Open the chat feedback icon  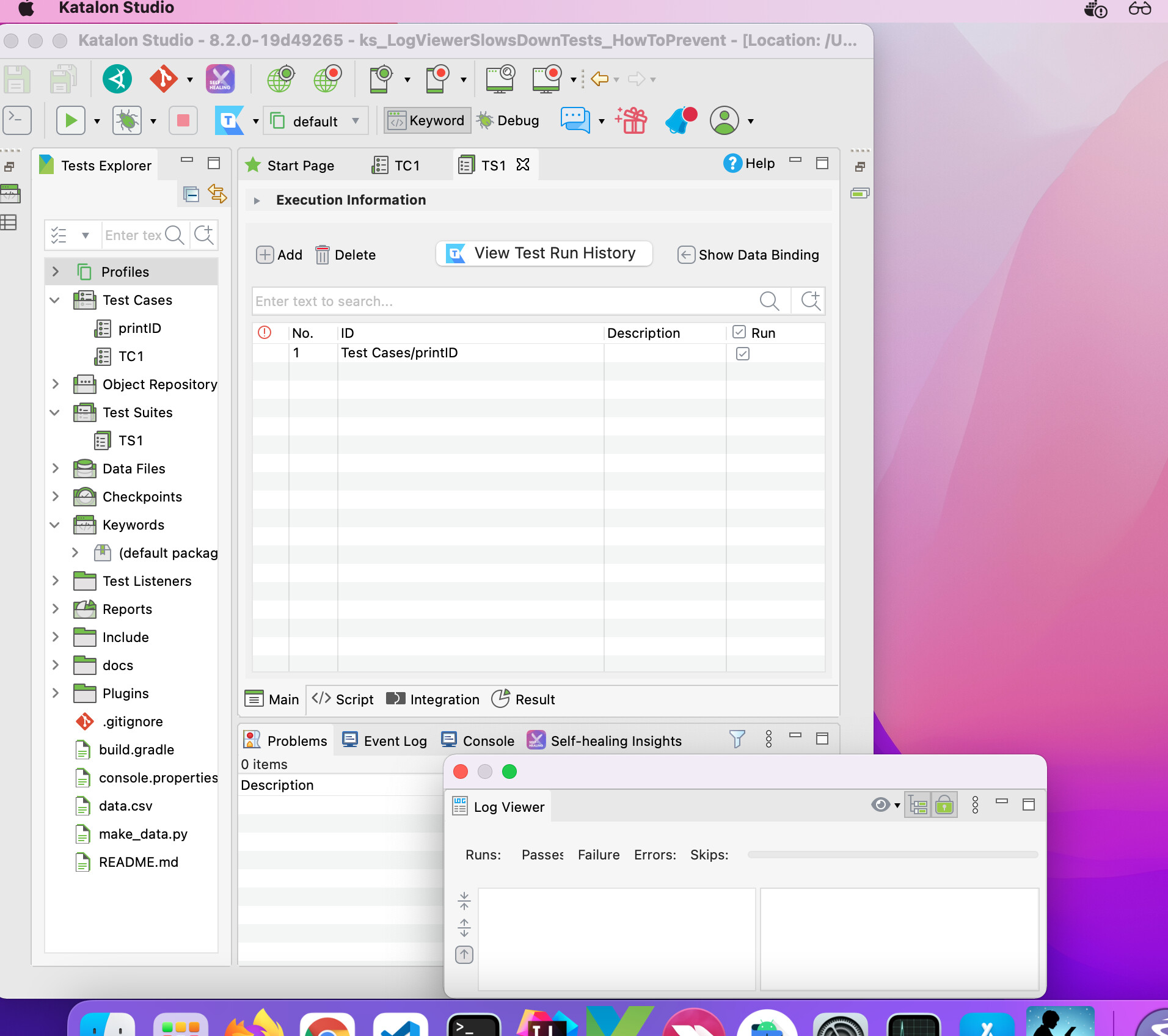(575, 120)
